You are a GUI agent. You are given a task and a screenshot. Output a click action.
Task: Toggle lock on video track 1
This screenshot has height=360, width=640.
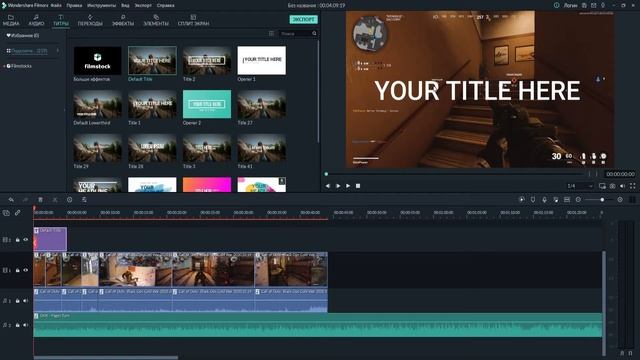click(18, 270)
